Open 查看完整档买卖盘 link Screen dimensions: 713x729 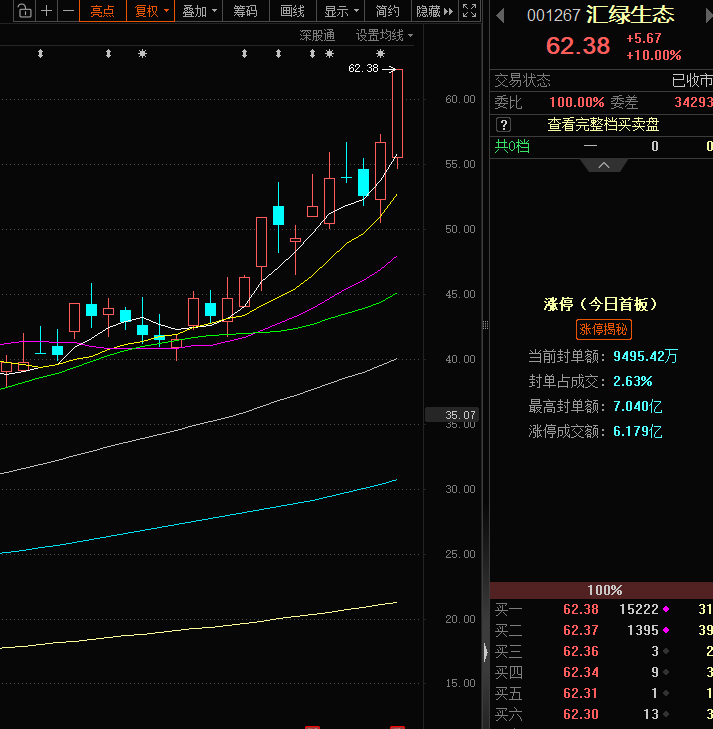(603, 125)
